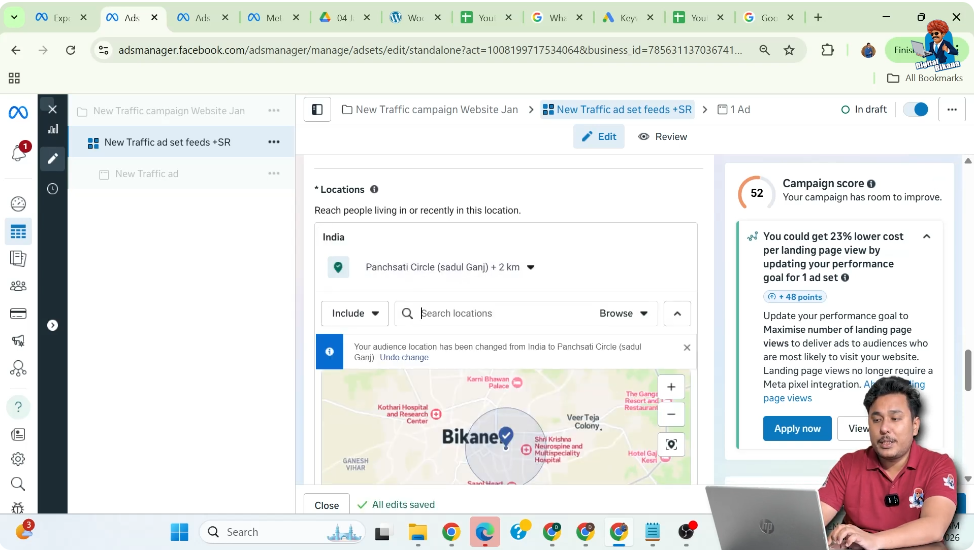Viewport: 974px width, 551px height.
Task: Click the map drop-pin target button
Action: coord(671,444)
